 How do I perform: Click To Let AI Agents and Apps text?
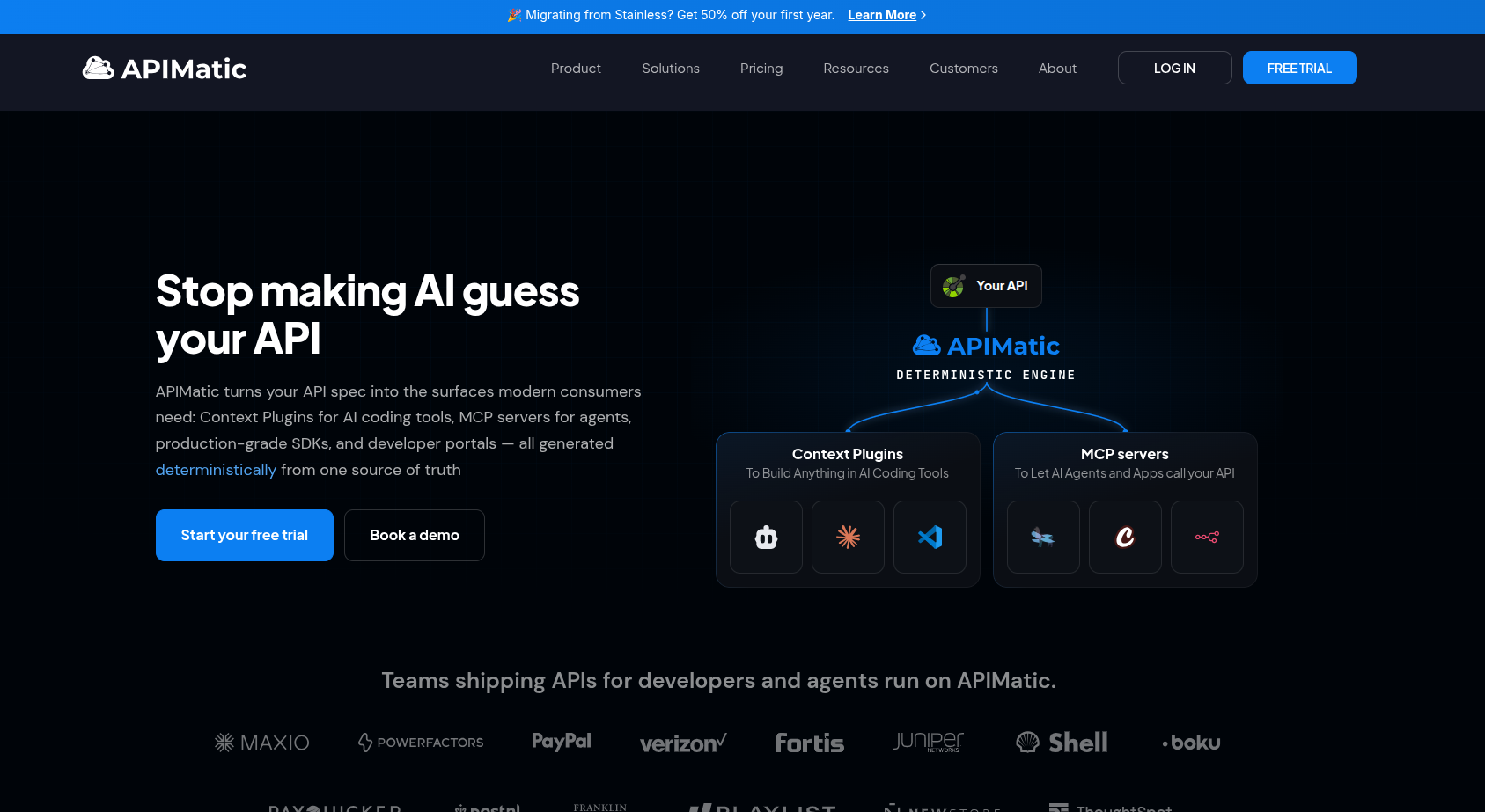[x=1125, y=473]
